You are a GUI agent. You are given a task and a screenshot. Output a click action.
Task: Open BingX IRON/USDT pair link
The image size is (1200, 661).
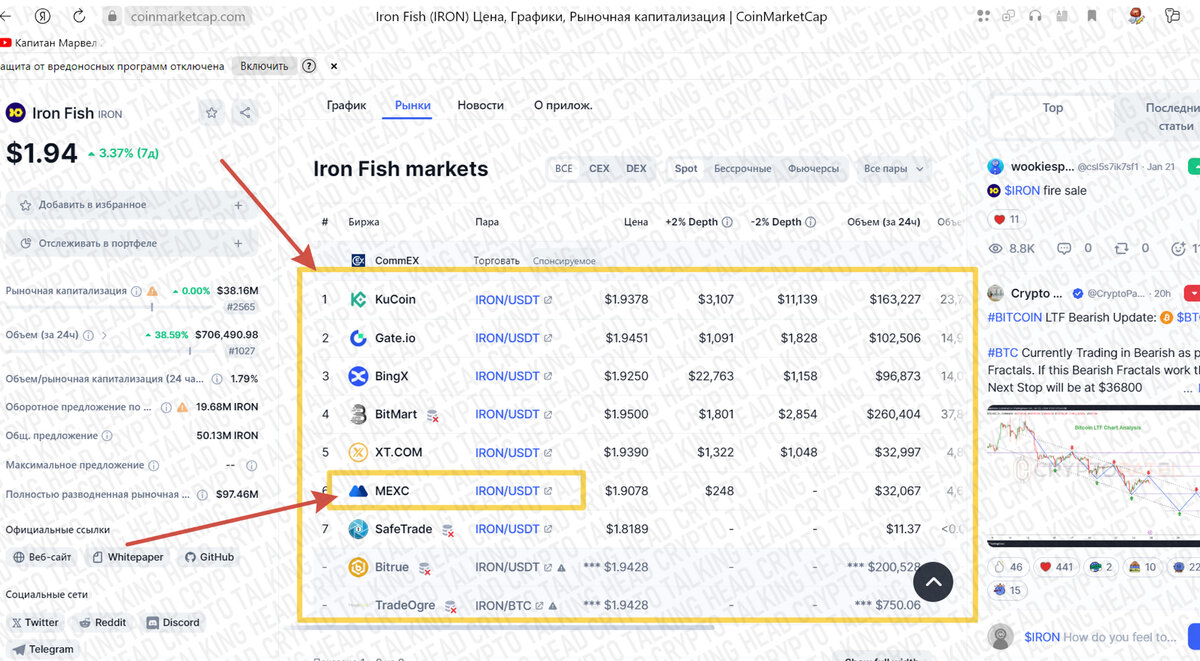point(507,376)
